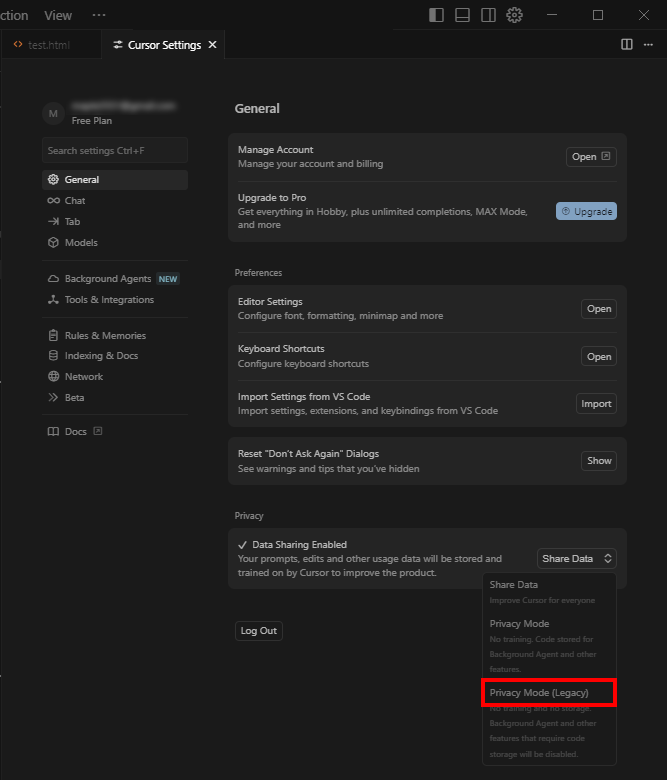The width and height of the screenshot is (667, 780).
Task: Select General in settings sidebar
Action: coord(115,180)
